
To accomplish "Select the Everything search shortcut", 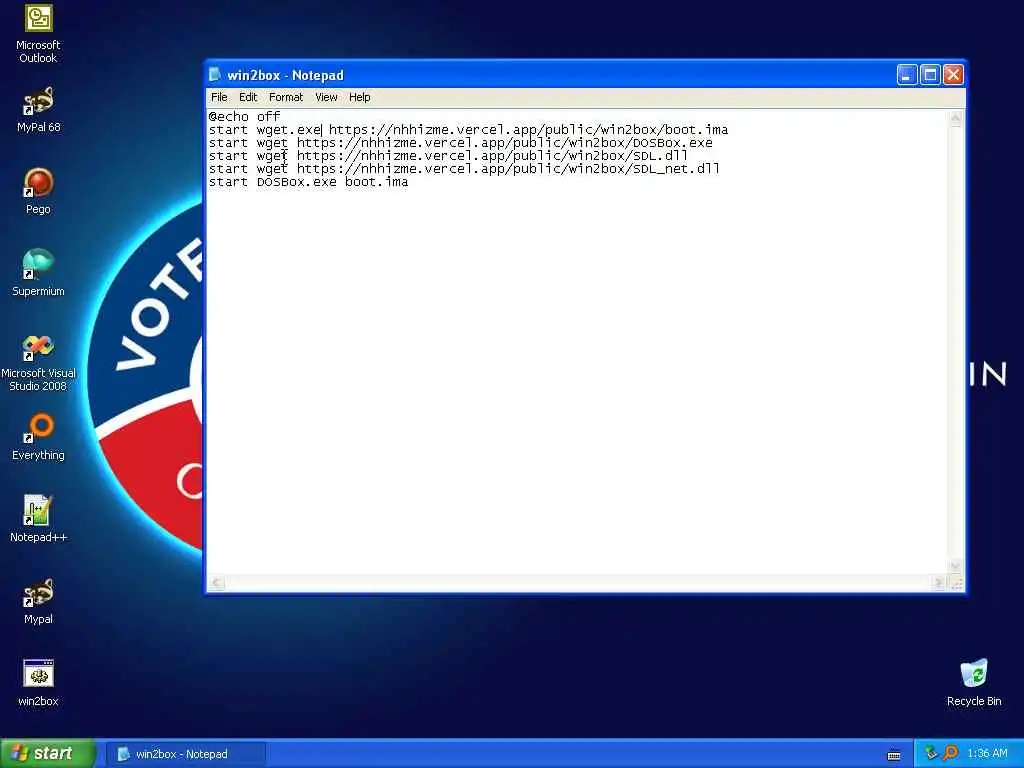I will 38,438.
